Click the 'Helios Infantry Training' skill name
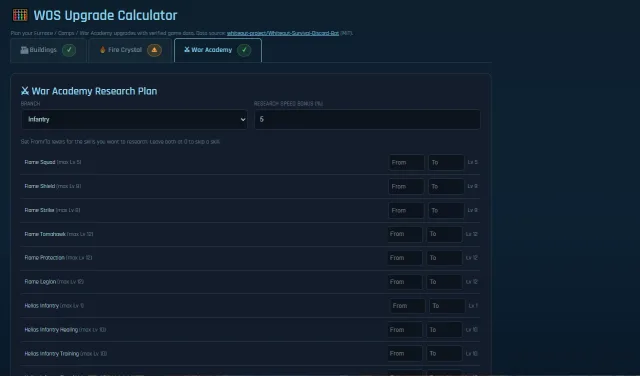This screenshot has height=376, width=640. pos(52,354)
